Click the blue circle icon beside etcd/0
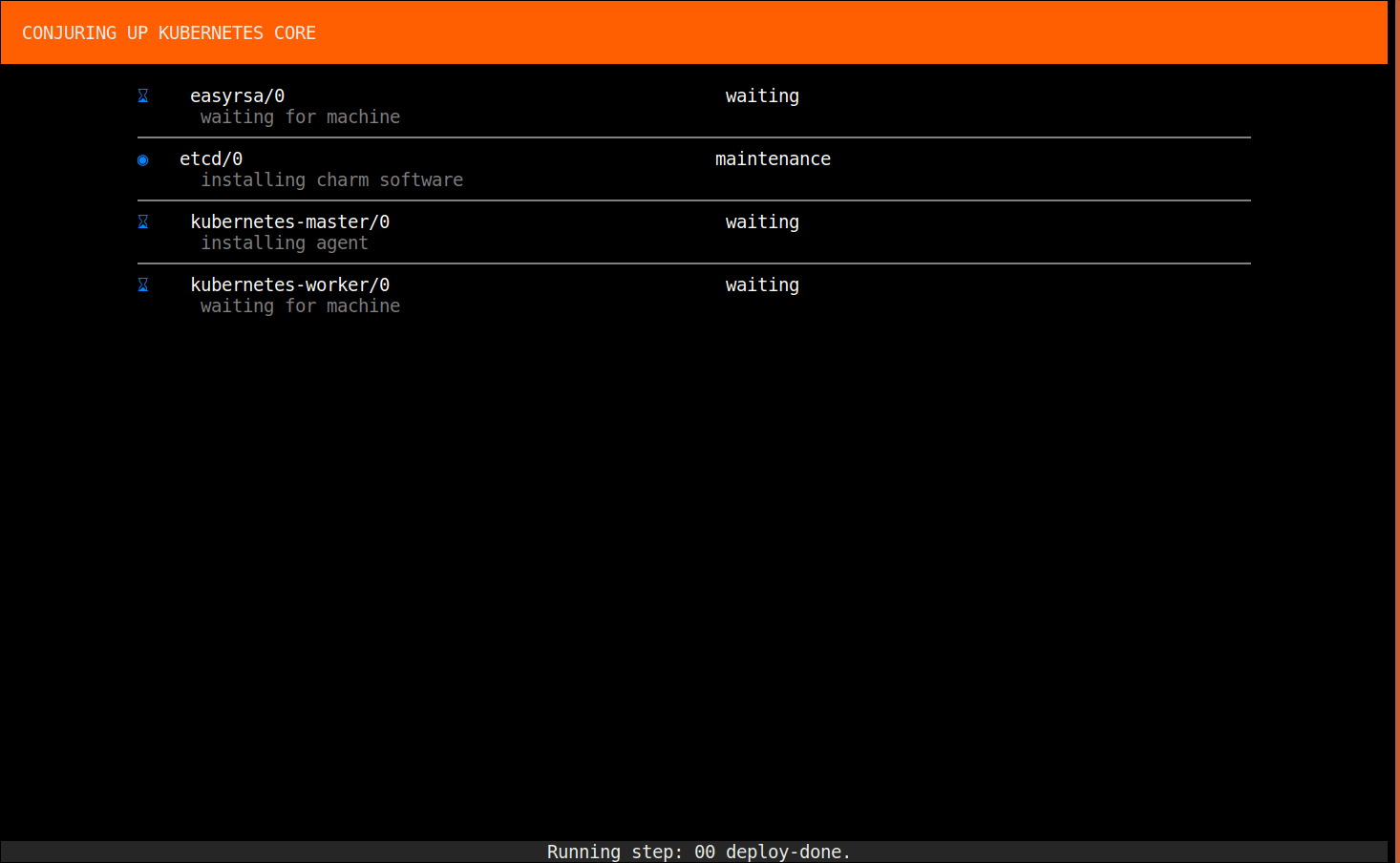 143,159
